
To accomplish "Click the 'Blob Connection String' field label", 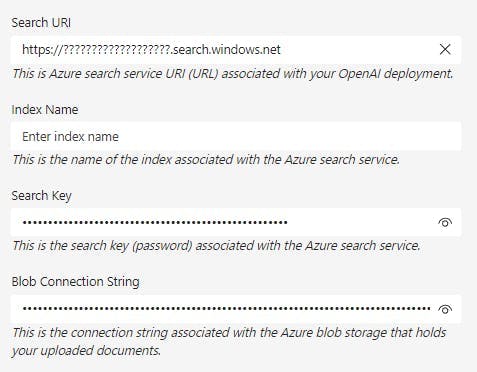I will 75,282.
